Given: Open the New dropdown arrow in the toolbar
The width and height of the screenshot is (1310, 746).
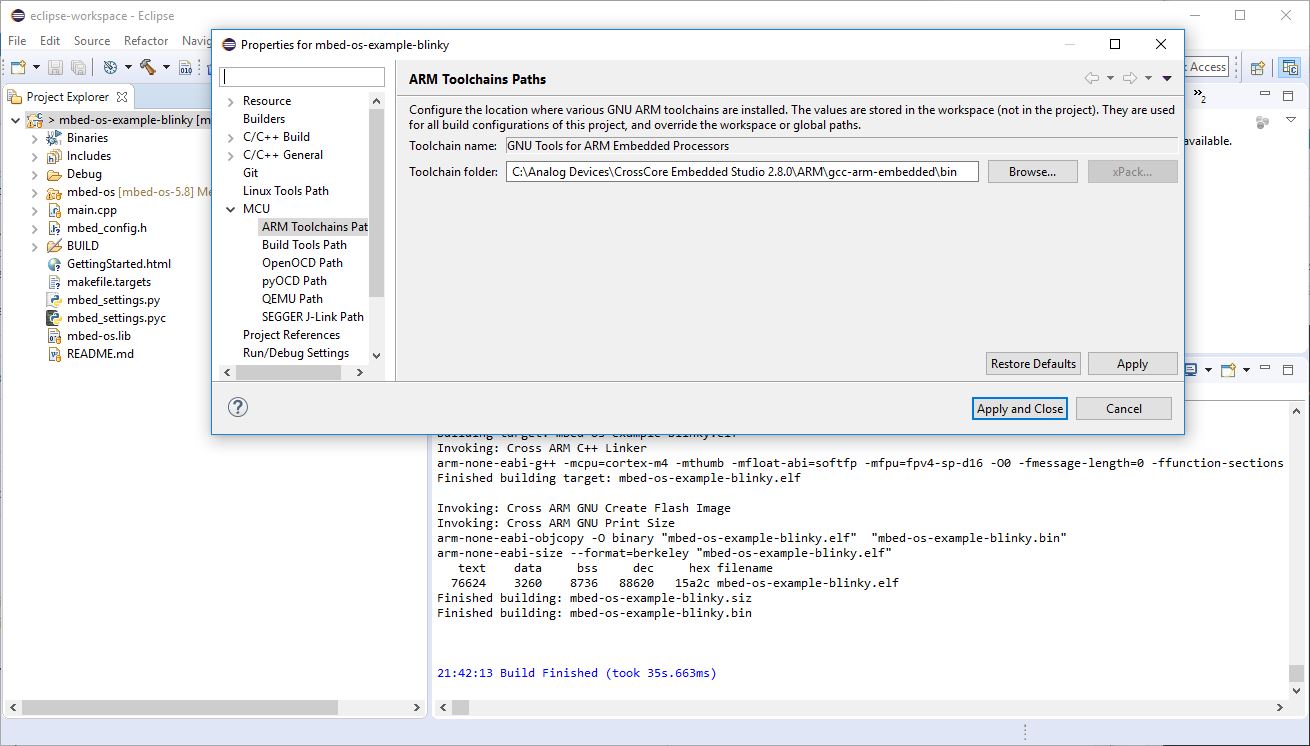Looking at the screenshot, I should pyautogui.click(x=36, y=67).
